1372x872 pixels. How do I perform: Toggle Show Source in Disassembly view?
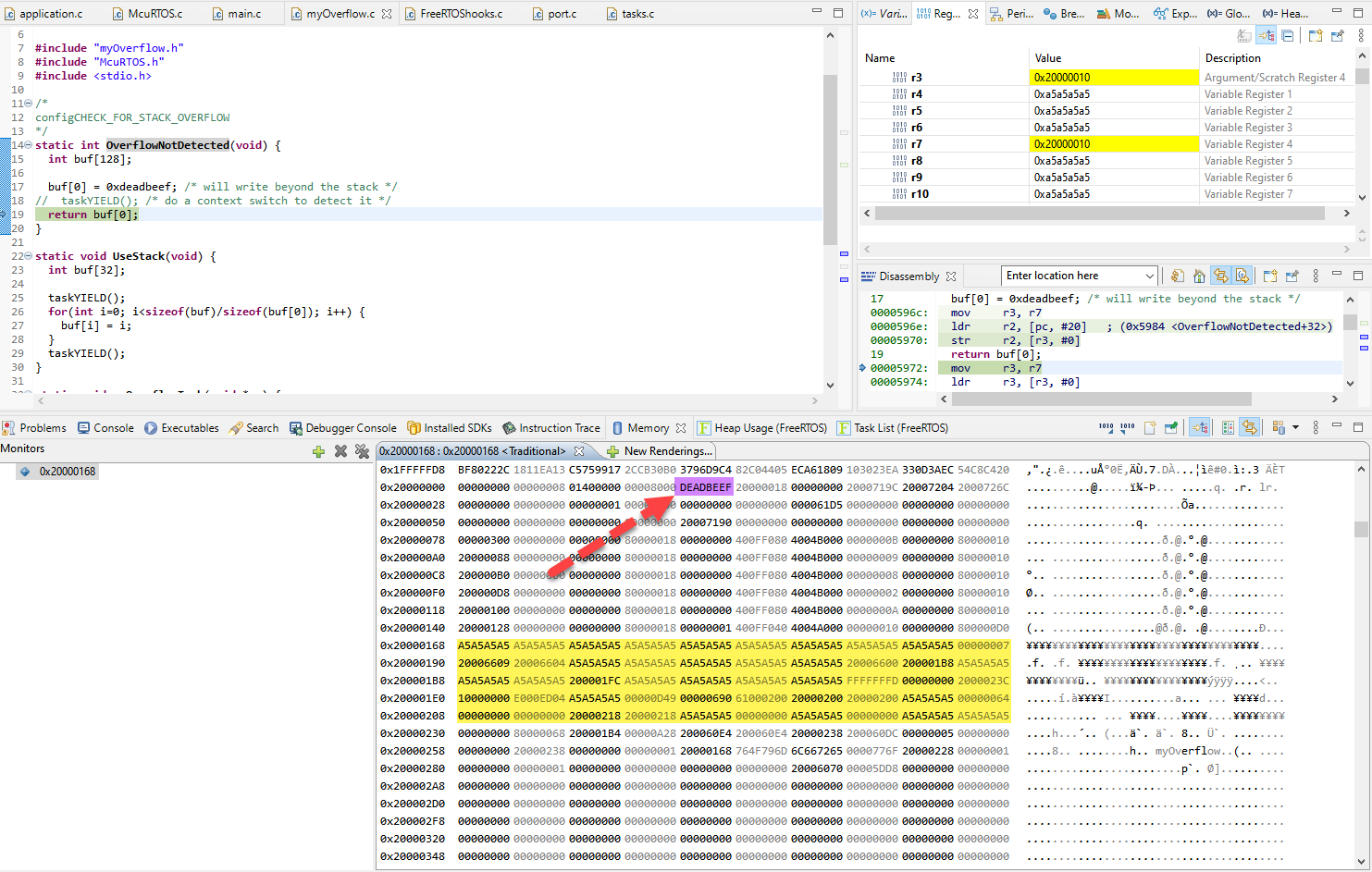click(1242, 276)
